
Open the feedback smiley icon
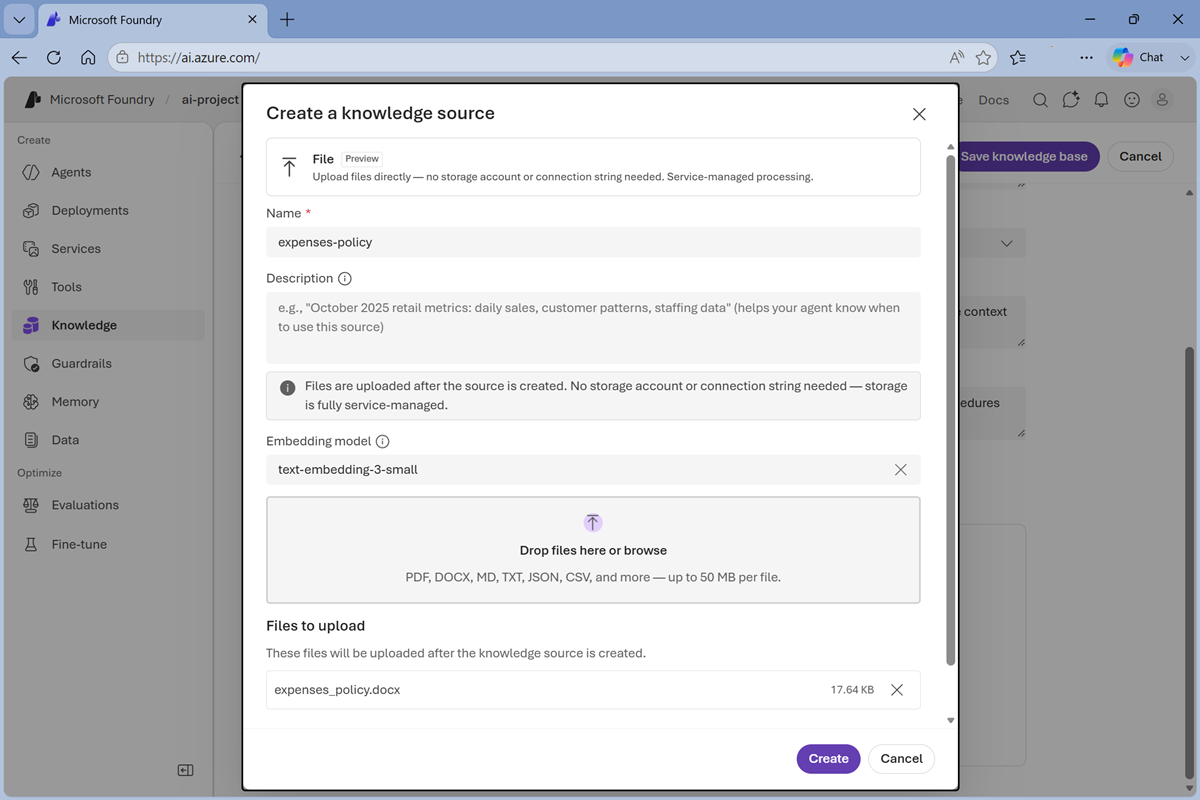1132,100
